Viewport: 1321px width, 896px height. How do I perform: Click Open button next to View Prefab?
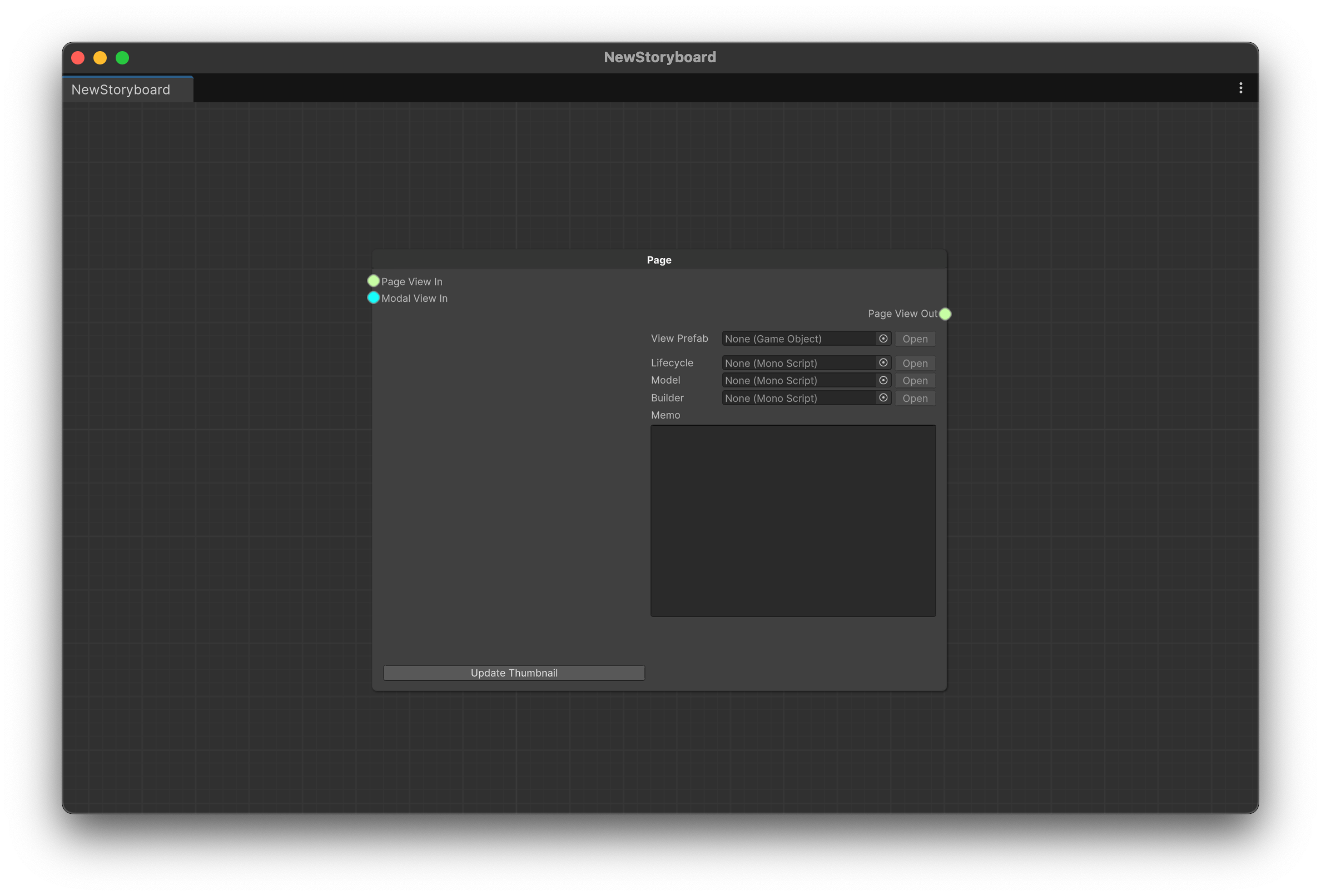[915, 339]
